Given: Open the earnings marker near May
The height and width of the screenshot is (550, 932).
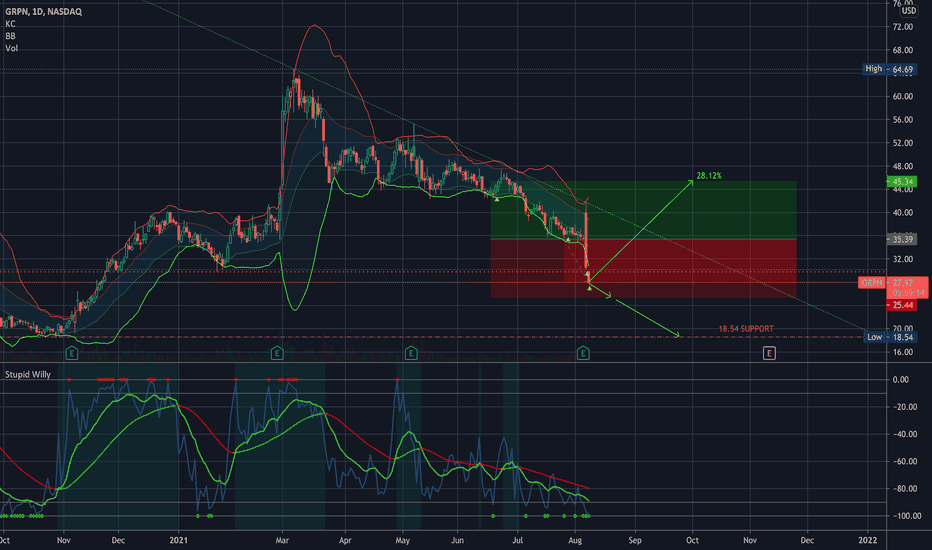Looking at the screenshot, I should click(x=411, y=354).
